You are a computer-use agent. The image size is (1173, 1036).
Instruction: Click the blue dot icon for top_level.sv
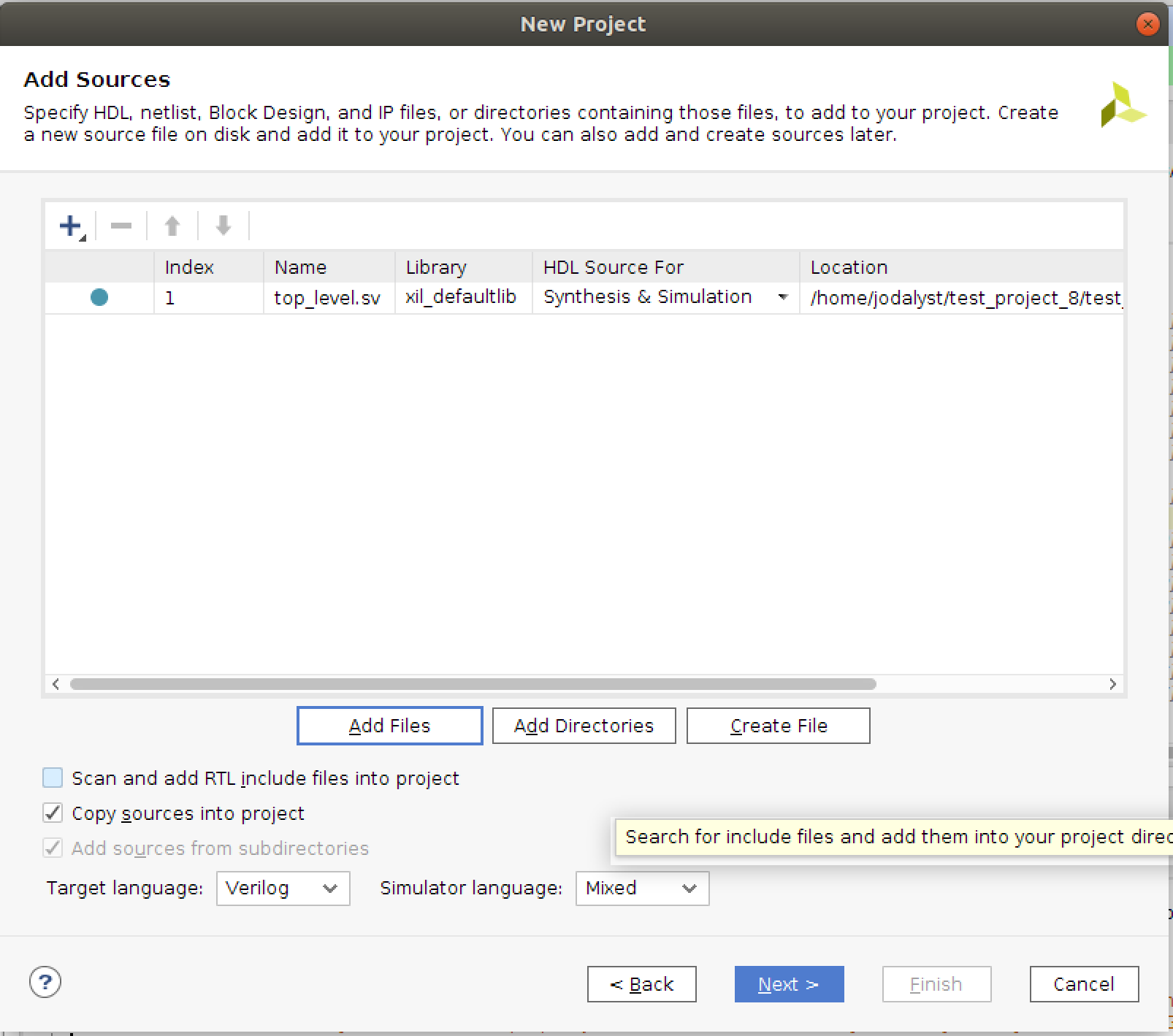(99, 297)
